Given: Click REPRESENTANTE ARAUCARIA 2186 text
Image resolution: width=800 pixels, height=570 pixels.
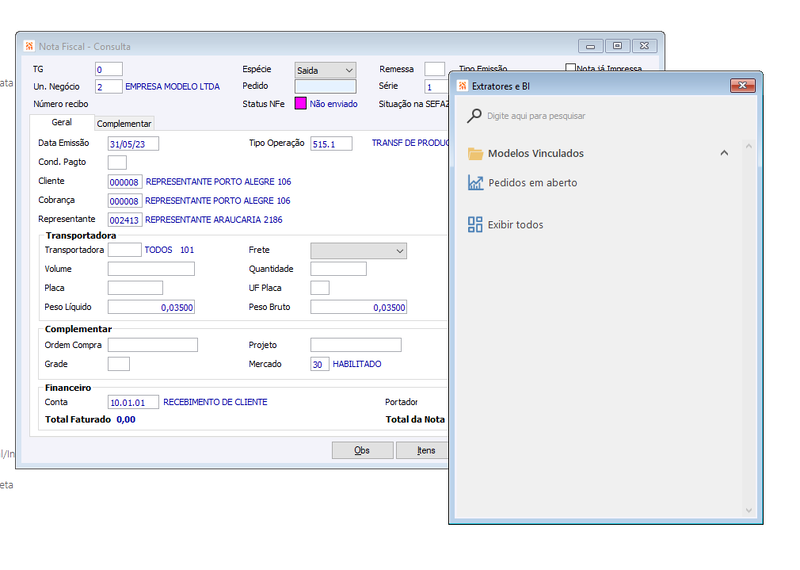Looking at the screenshot, I should (214, 220).
